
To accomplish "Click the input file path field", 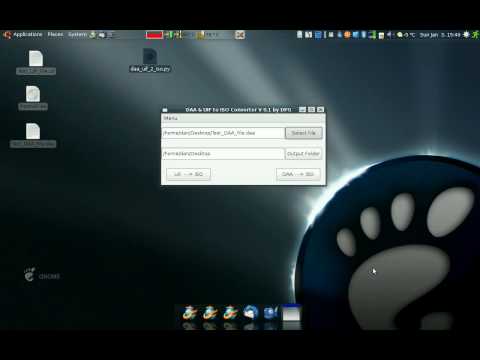I will tap(223, 133).
